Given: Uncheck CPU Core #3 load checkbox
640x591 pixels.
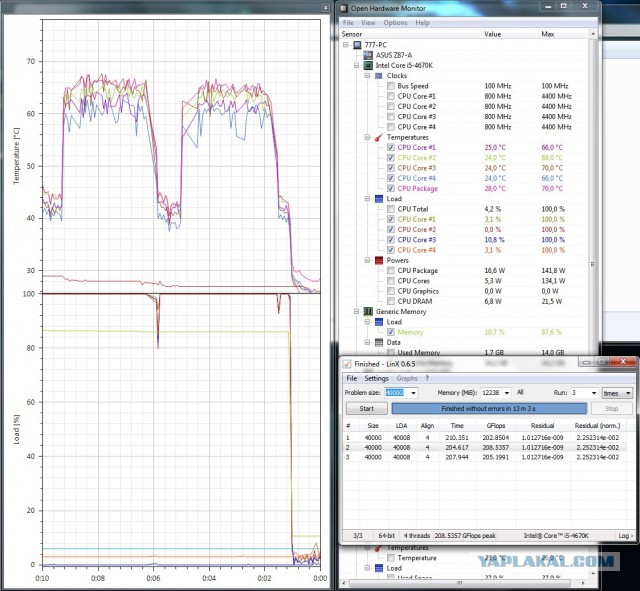Looking at the screenshot, I should [391, 240].
